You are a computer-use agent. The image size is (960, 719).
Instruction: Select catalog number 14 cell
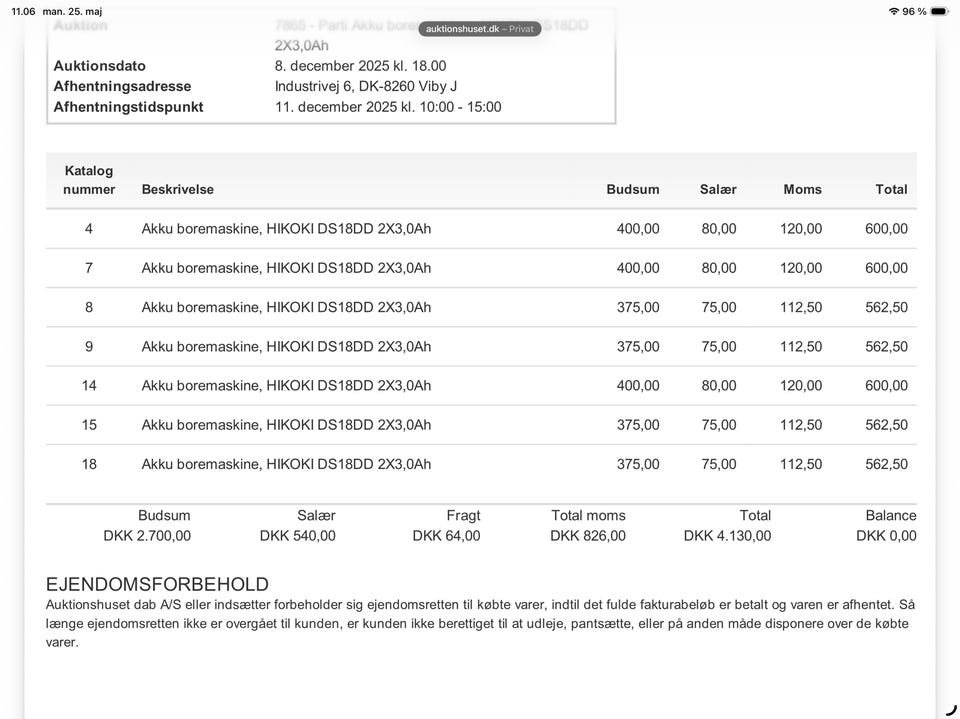click(x=89, y=385)
